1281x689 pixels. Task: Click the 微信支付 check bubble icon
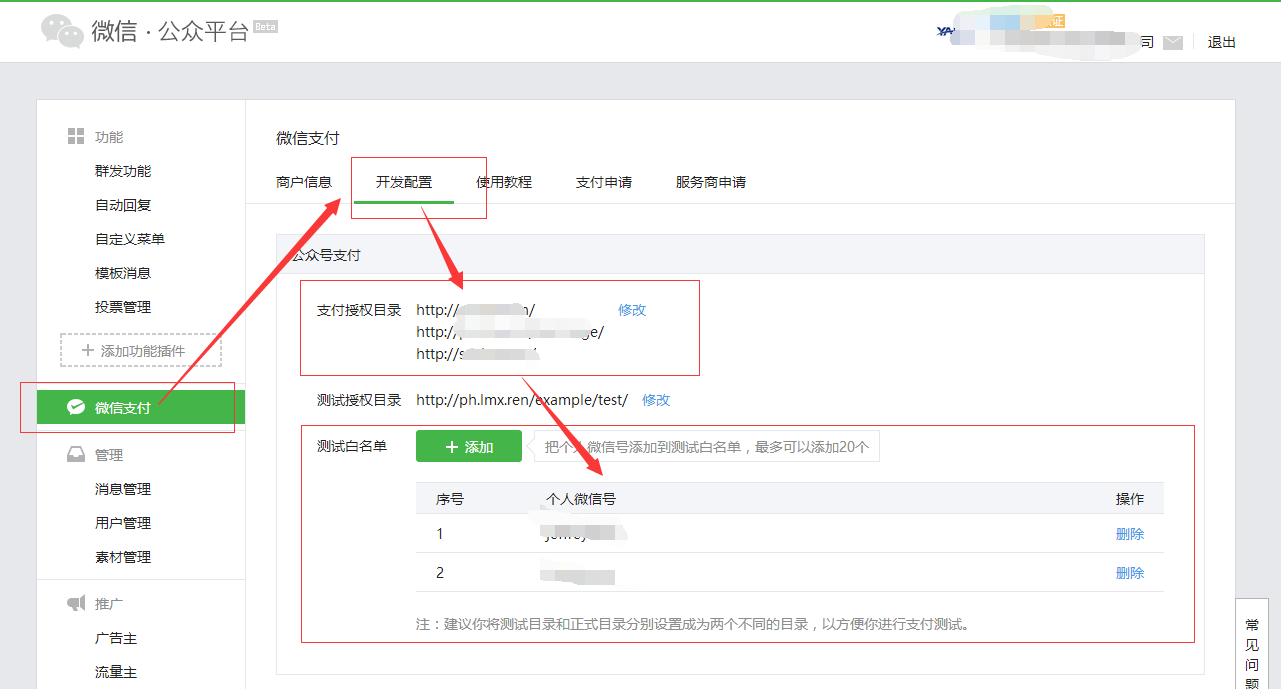[75, 407]
